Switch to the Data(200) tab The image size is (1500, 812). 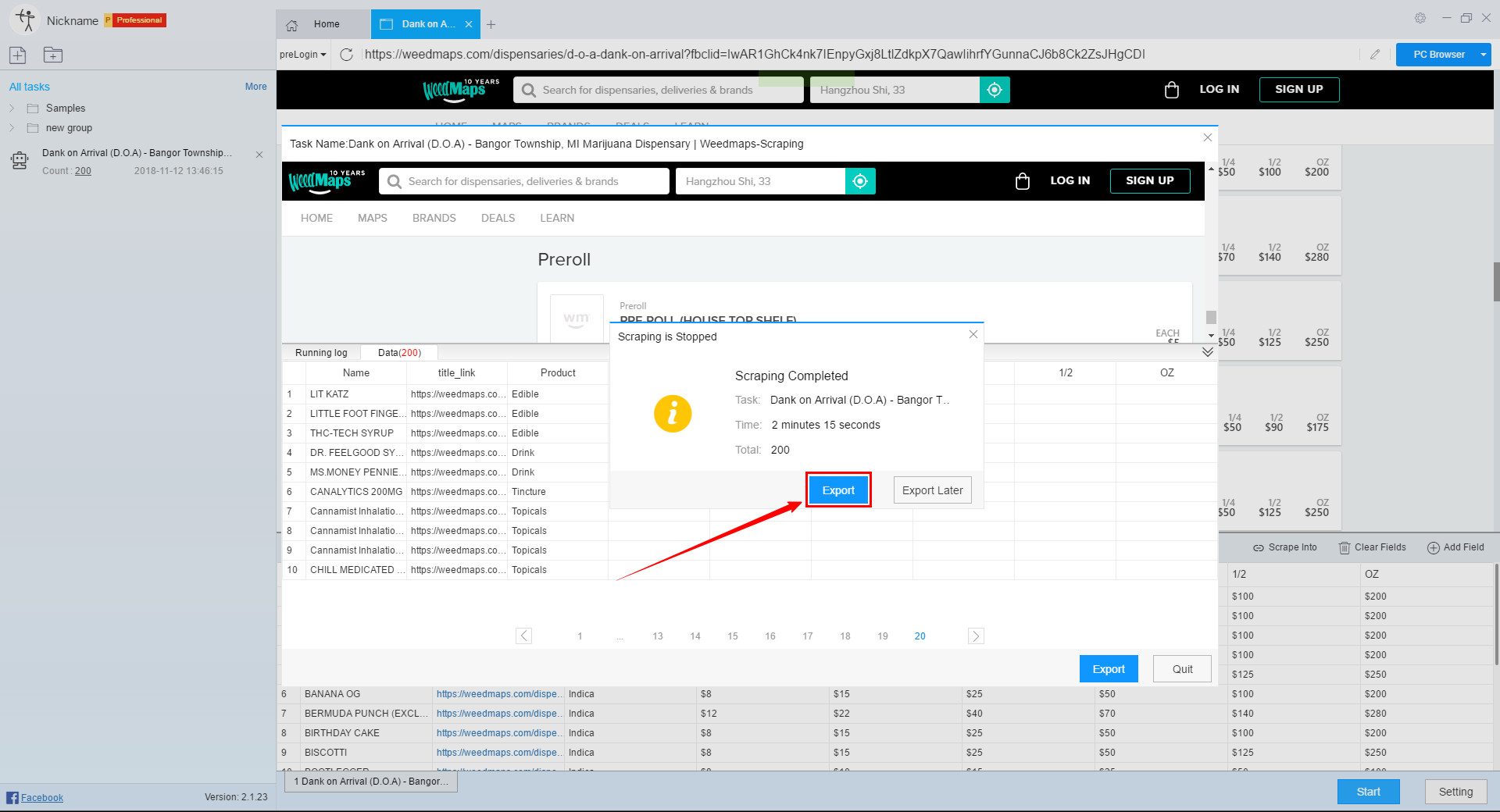coord(399,353)
